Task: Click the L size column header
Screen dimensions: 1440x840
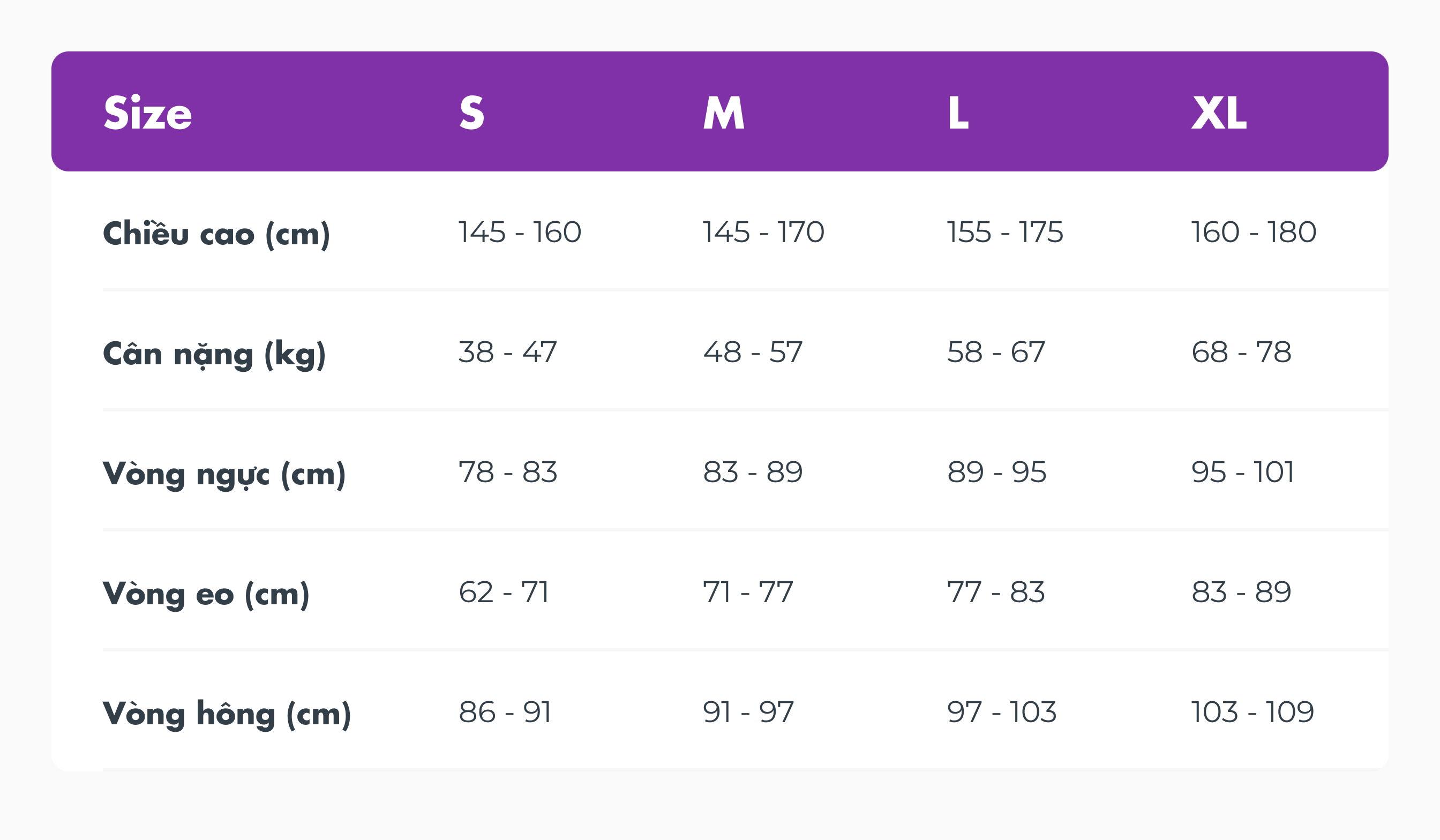Action: [958, 112]
